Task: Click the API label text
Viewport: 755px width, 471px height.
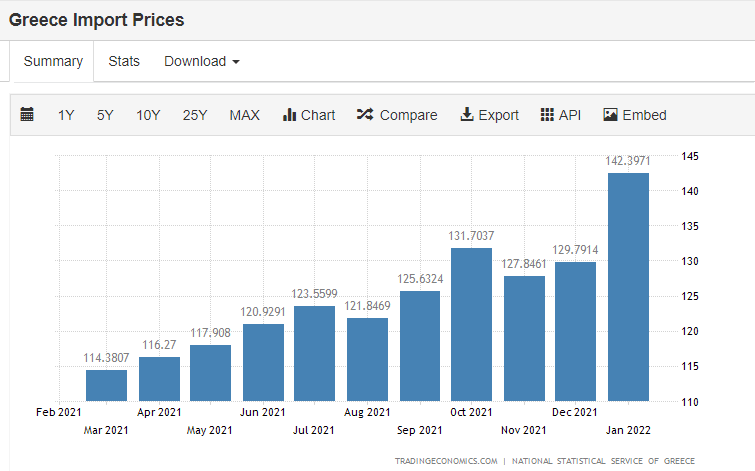Action: pyautogui.click(x=570, y=115)
